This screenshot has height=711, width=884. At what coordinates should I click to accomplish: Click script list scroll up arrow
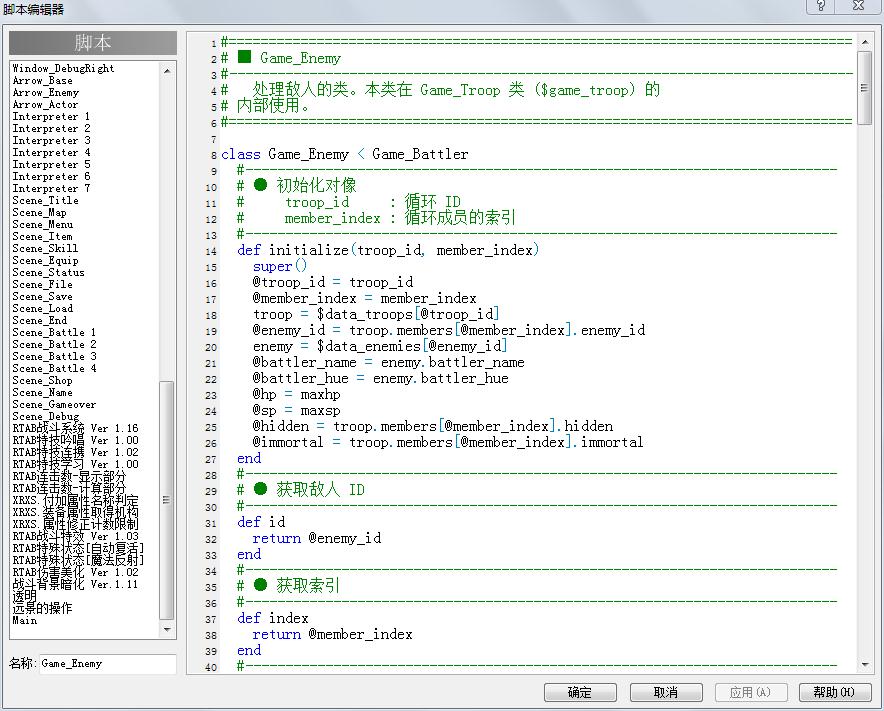(167, 71)
